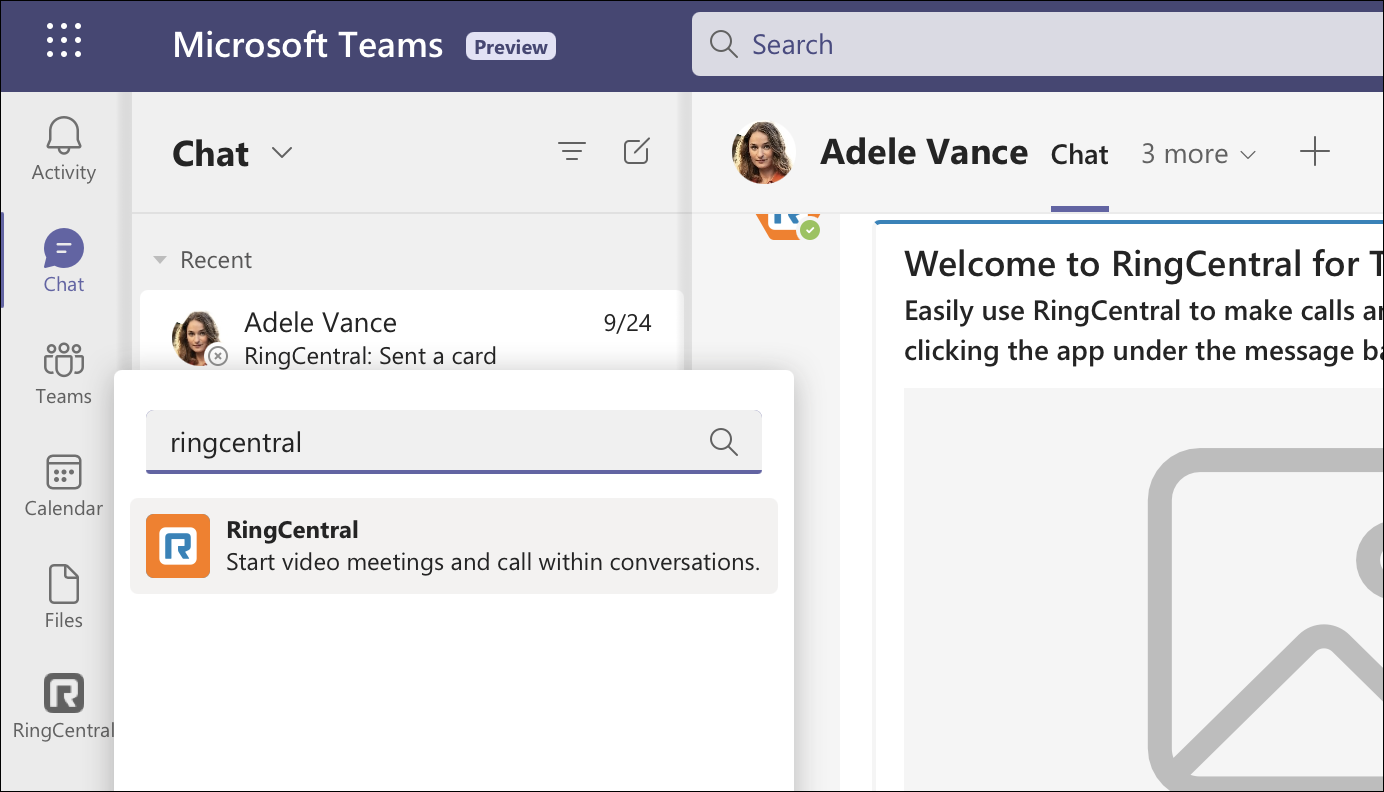Click Adele Vance's header profile photo

tap(764, 153)
